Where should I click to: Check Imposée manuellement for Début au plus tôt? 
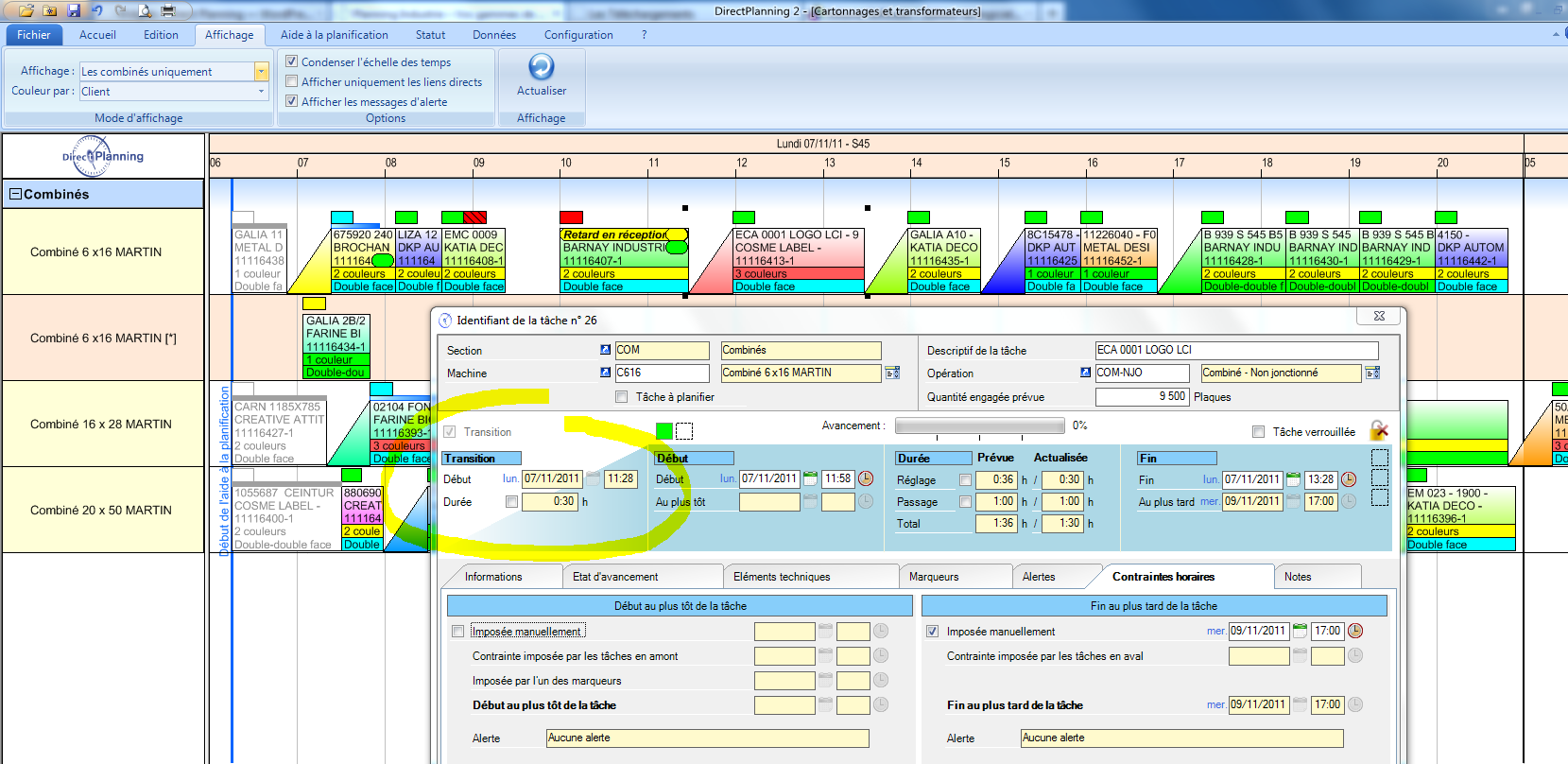click(x=458, y=632)
